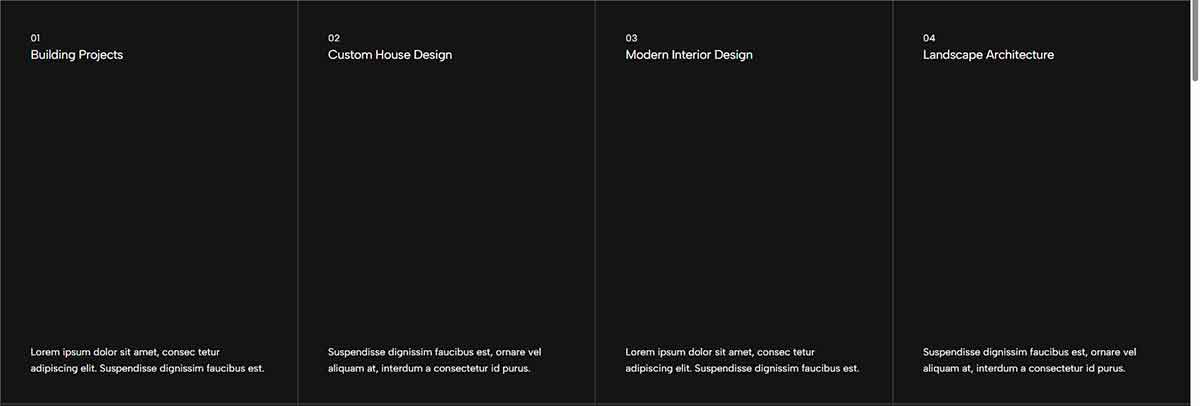Click the Modern Interior Design description text
The width and height of the screenshot is (1200, 406).
coord(742,360)
